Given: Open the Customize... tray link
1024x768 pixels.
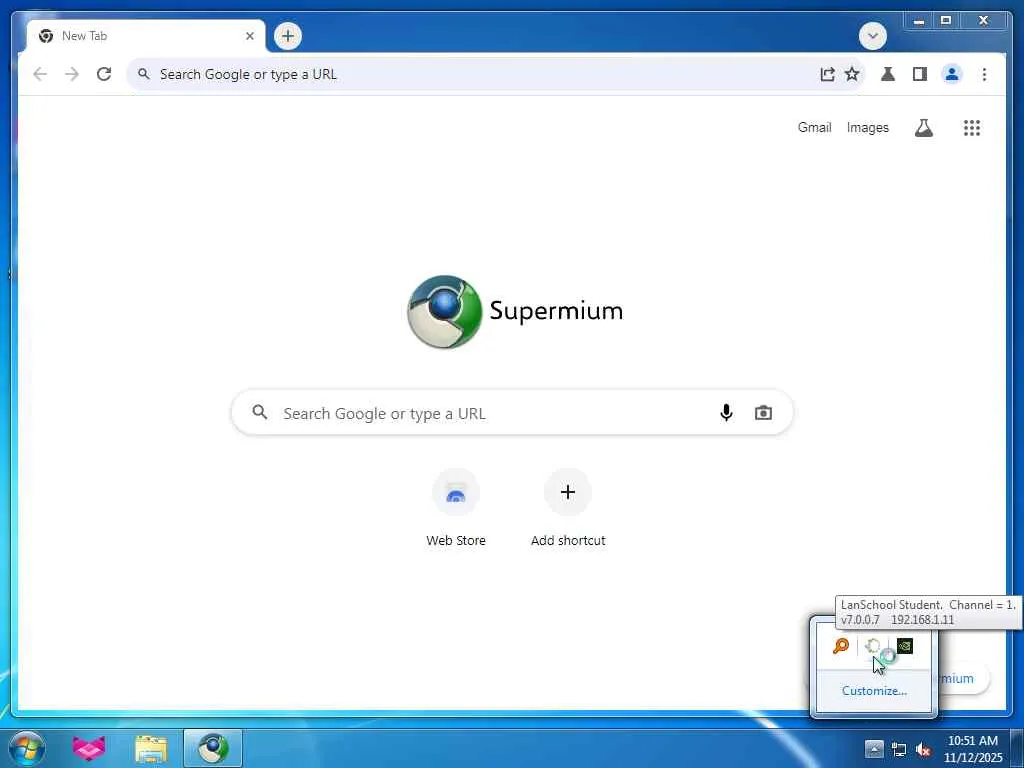Looking at the screenshot, I should [x=874, y=691].
